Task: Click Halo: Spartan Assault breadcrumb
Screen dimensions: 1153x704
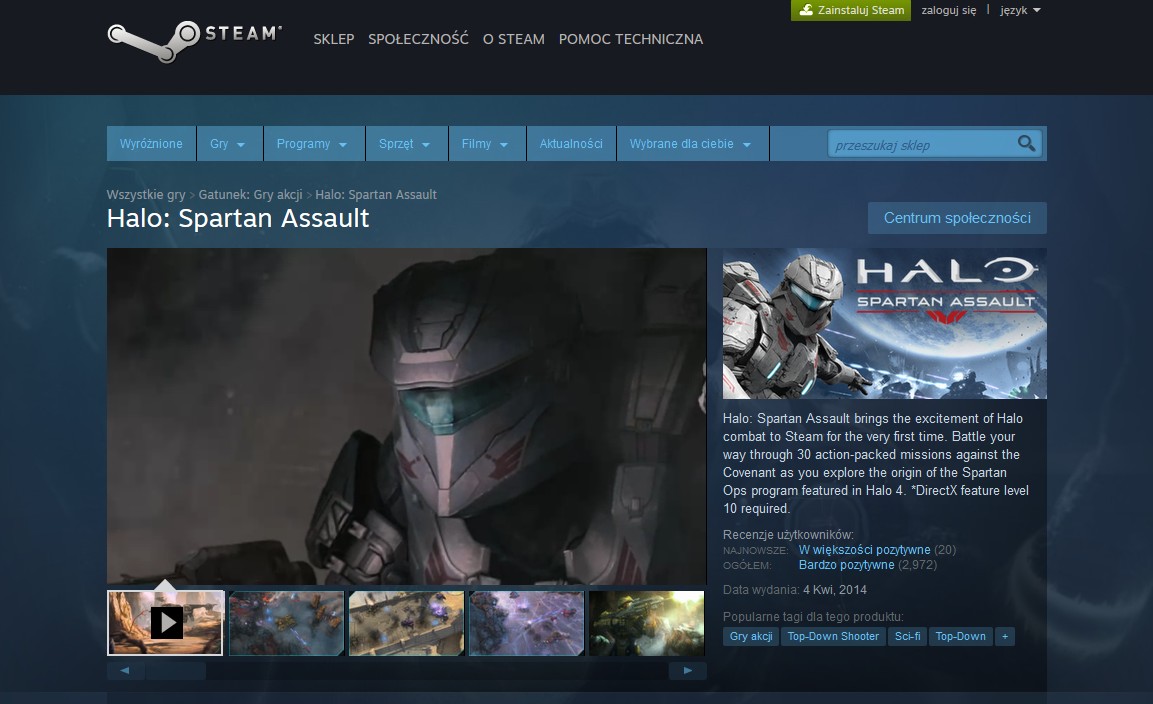Action: click(376, 194)
